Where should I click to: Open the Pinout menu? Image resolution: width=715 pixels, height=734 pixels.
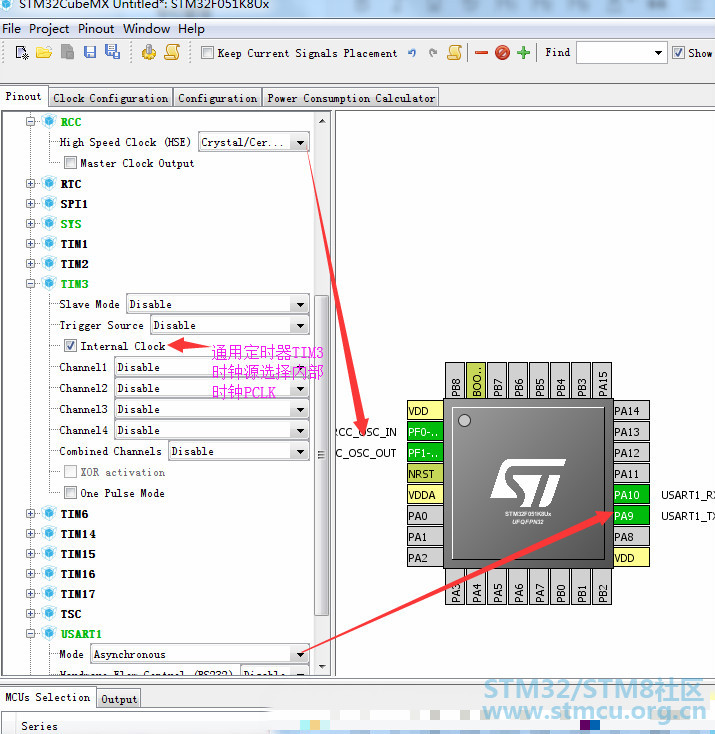[x=96, y=29]
